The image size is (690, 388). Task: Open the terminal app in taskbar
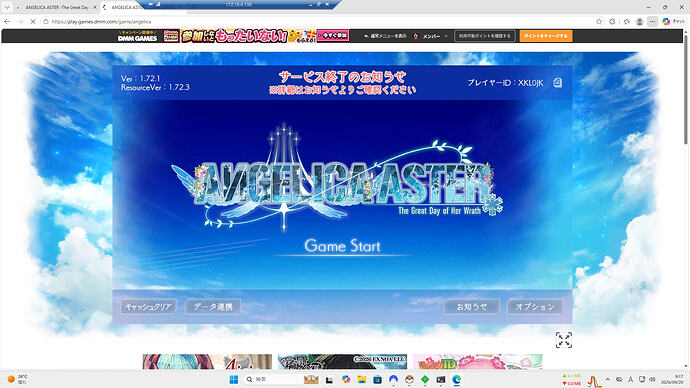click(441, 379)
